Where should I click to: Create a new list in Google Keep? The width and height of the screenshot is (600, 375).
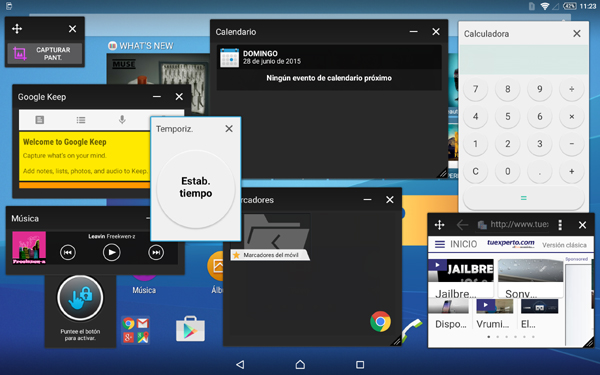81,120
